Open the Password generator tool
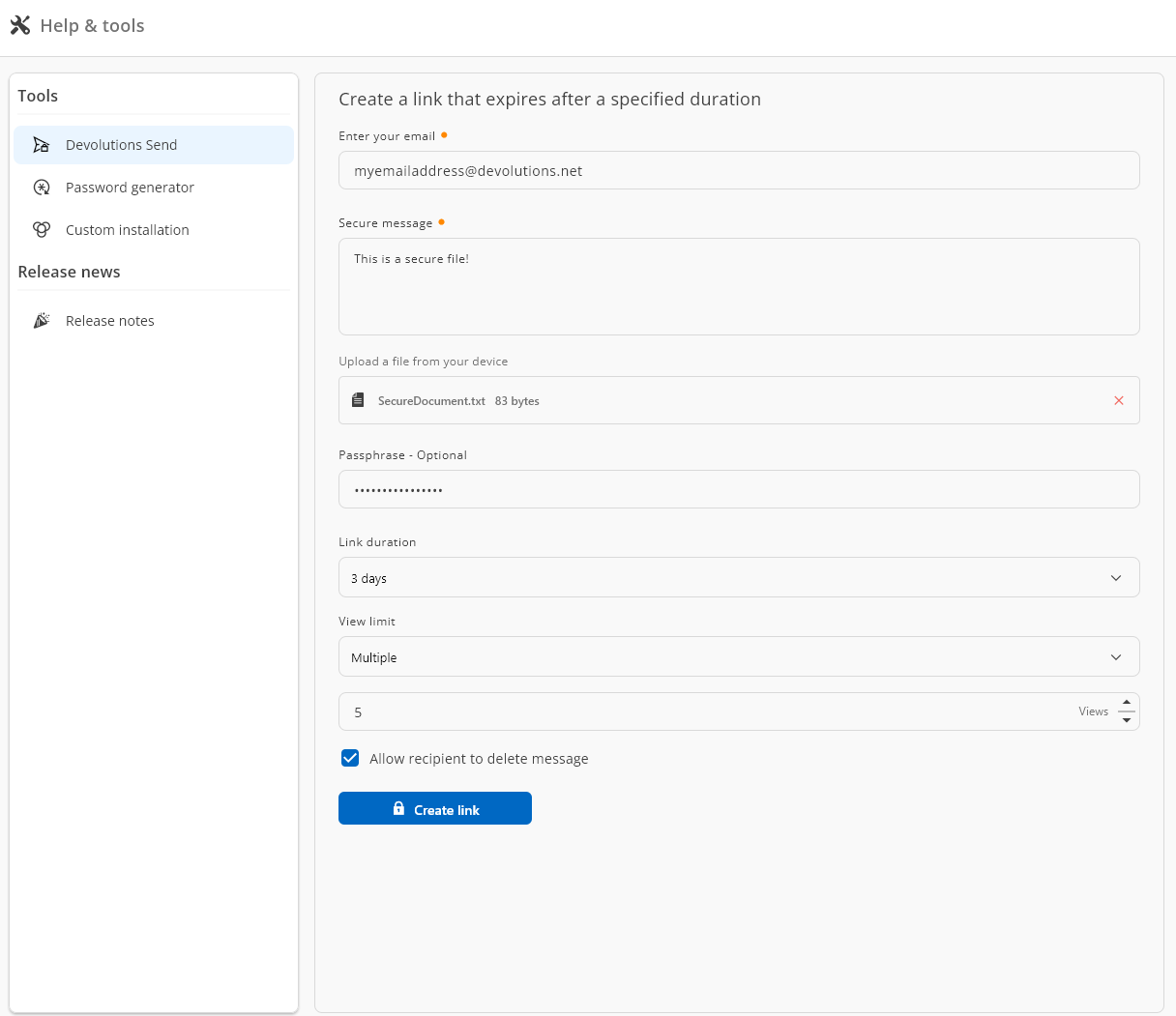 [x=130, y=188]
